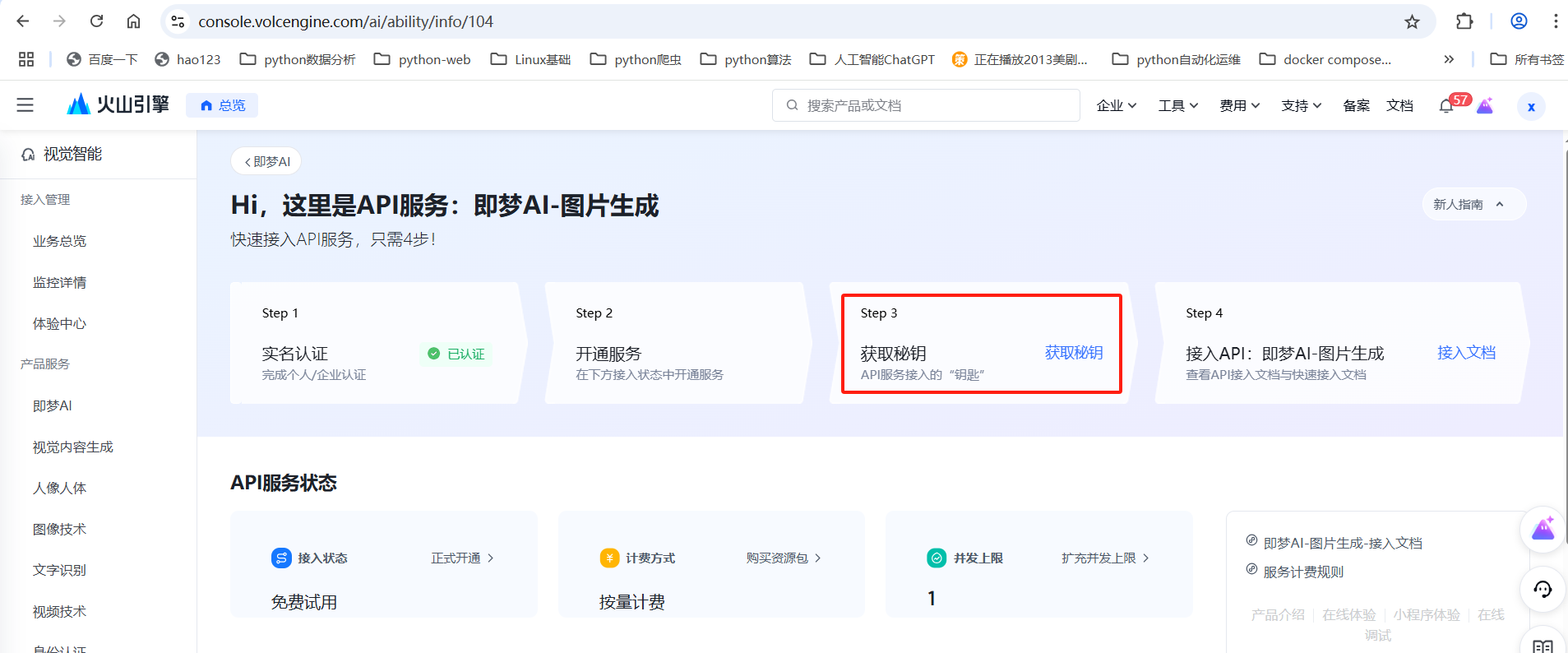Click the purple AI assistant icon in header

[1485, 105]
